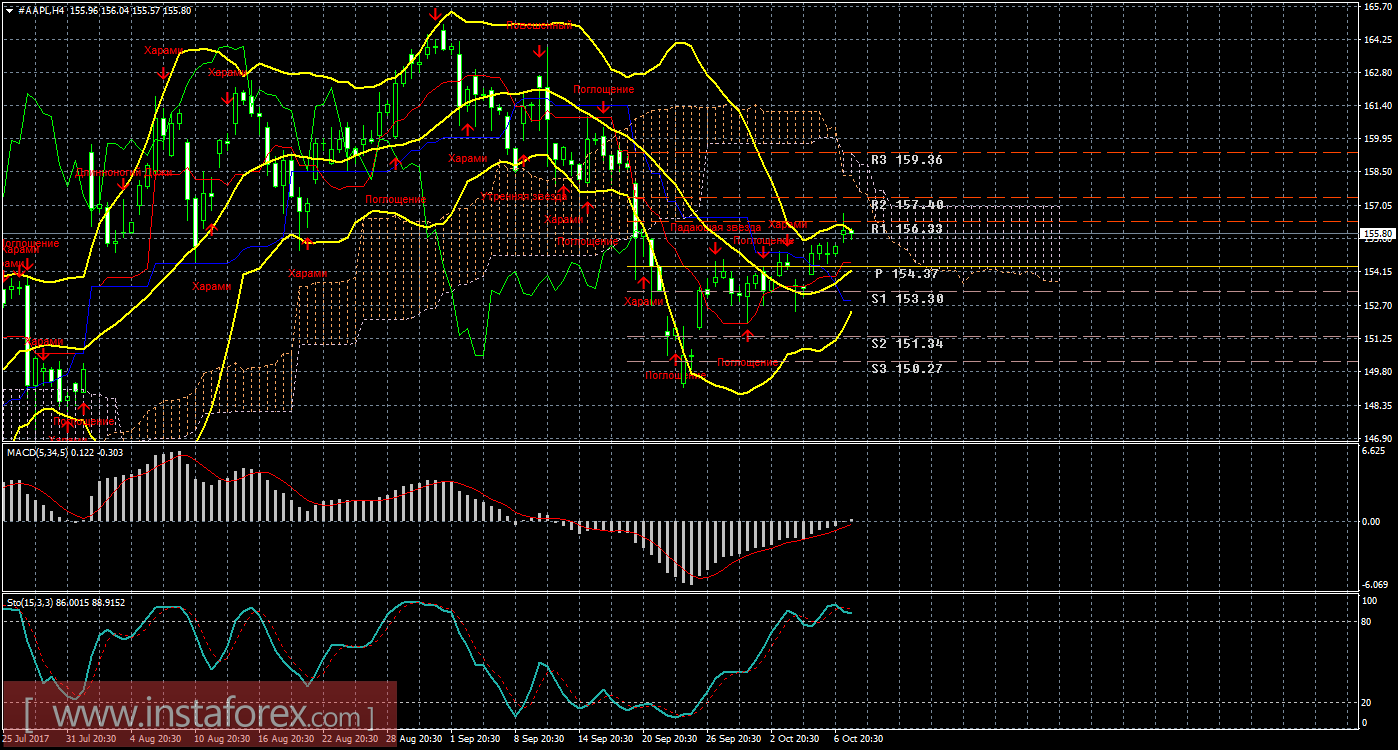Screen dimensions: 1398x750
Task: Select 149.80 on the price scale
Action: [x=1378, y=372]
